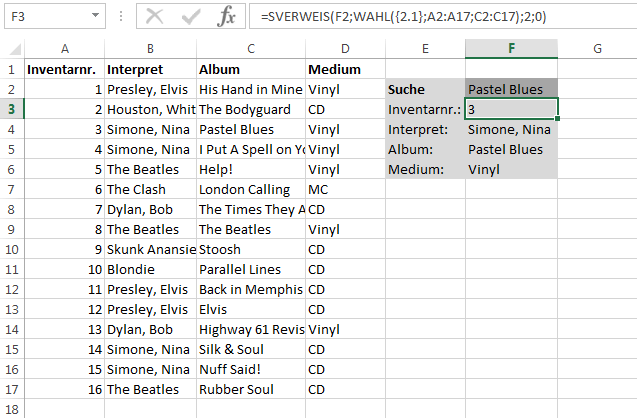This screenshot has height=418, width=637.
Task: Select column C header
Action: coord(251,49)
